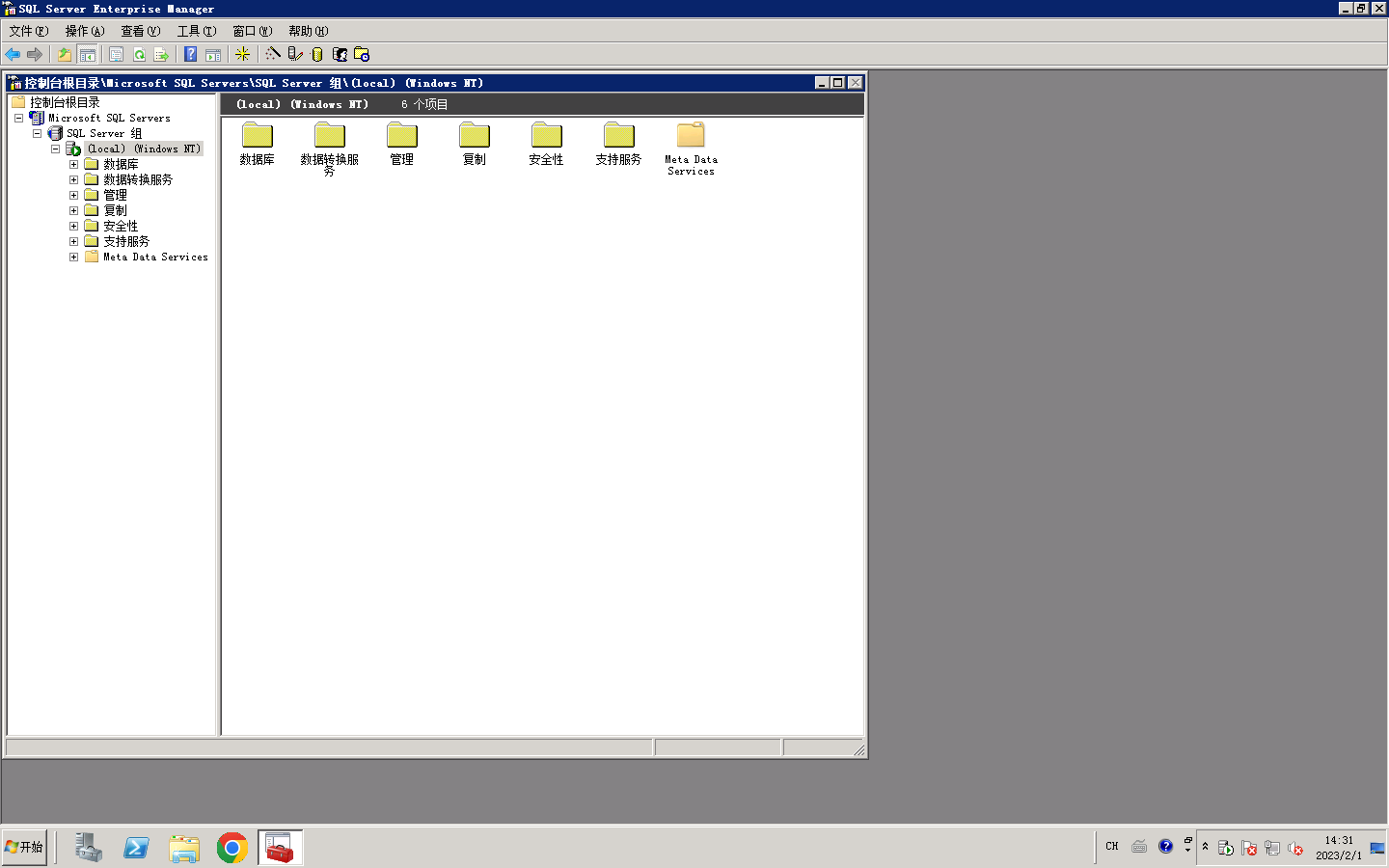Click network connection tray icon

(x=1272, y=848)
